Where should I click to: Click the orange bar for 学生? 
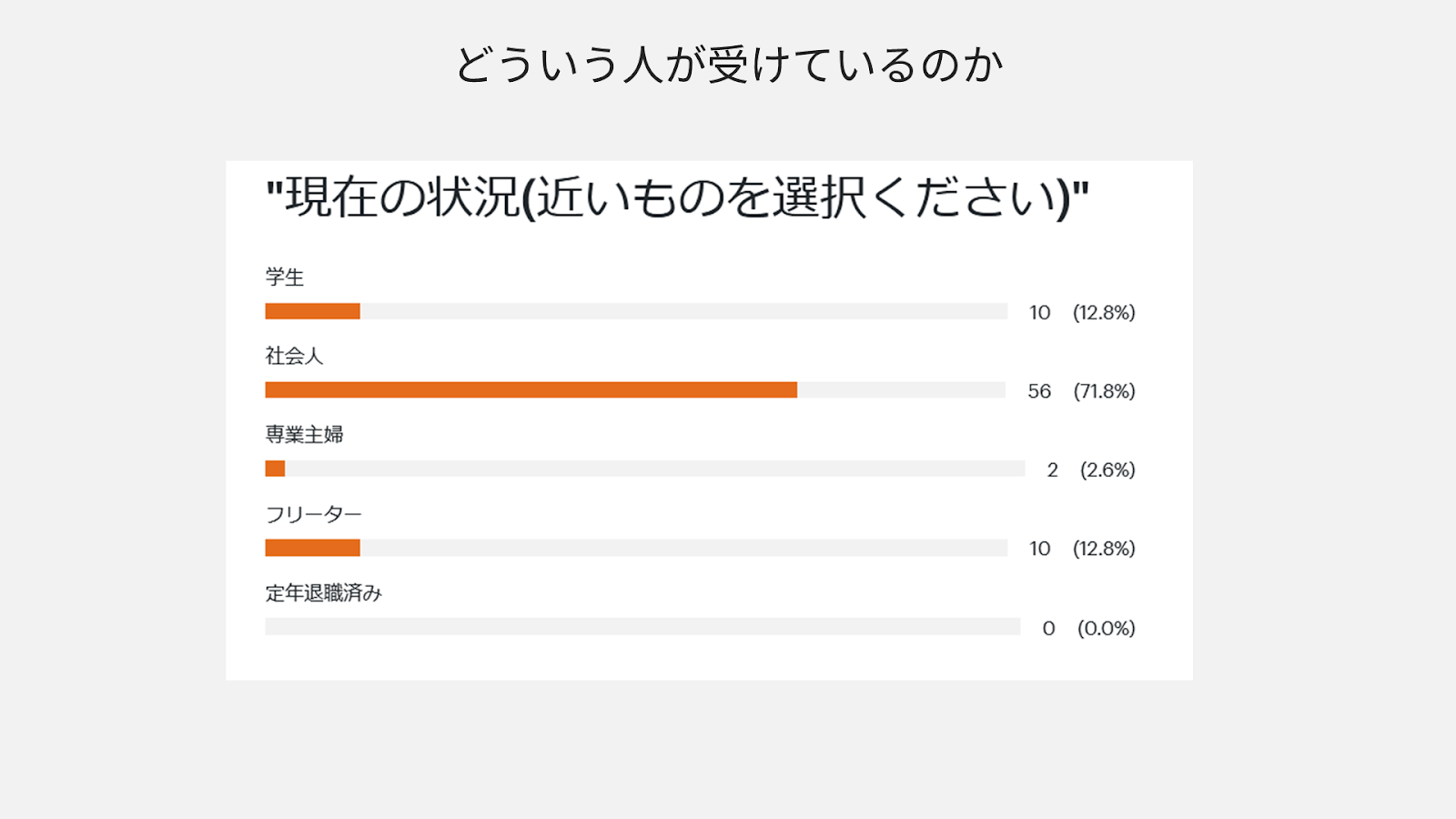tap(312, 311)
